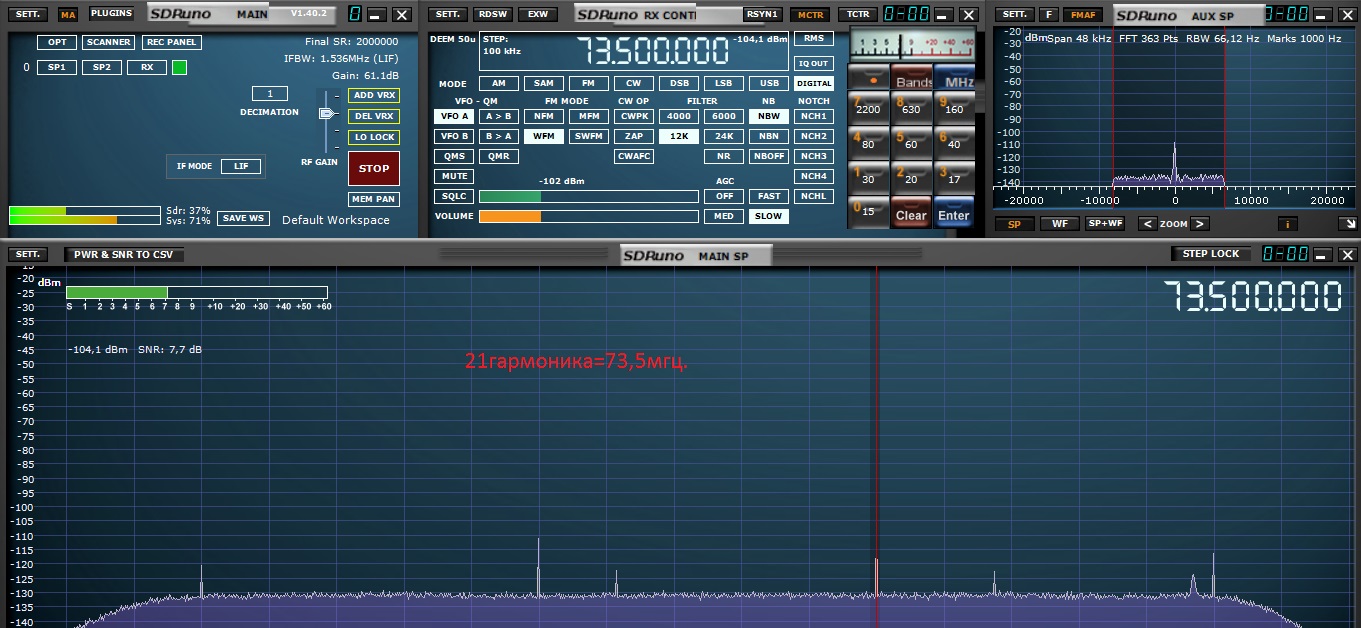Toggle the MCTR button in RX Control

tap(809, 14)
